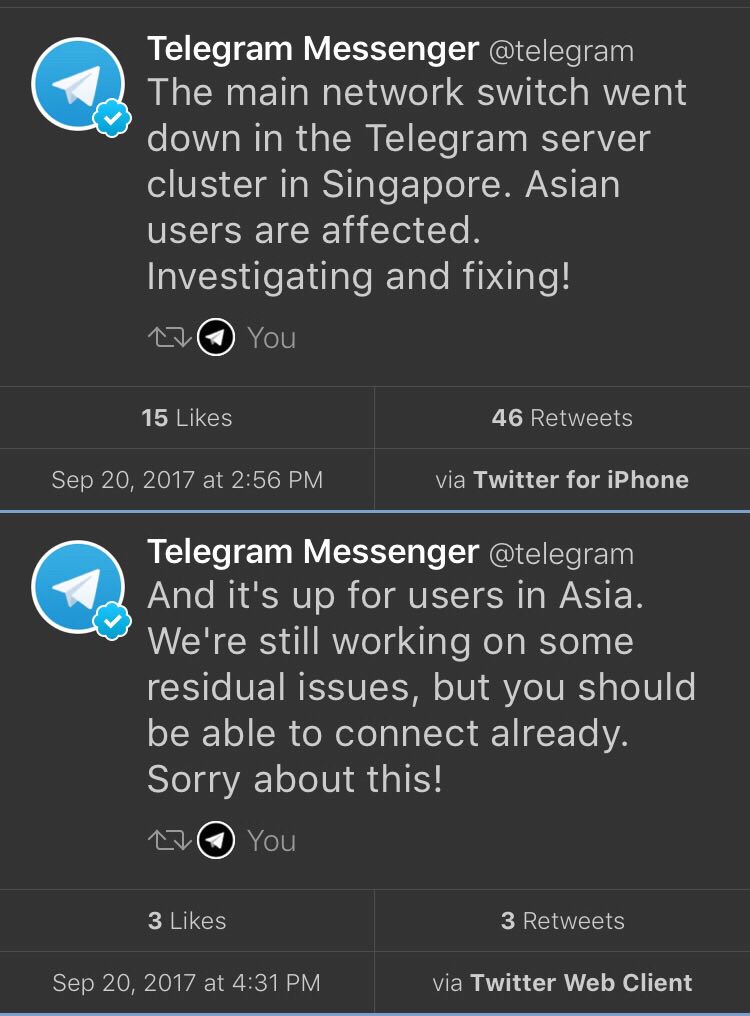Open the 3 Retweets list
Image resolution: width=750 pixels, height=1016 pixels.
(562, 921)
